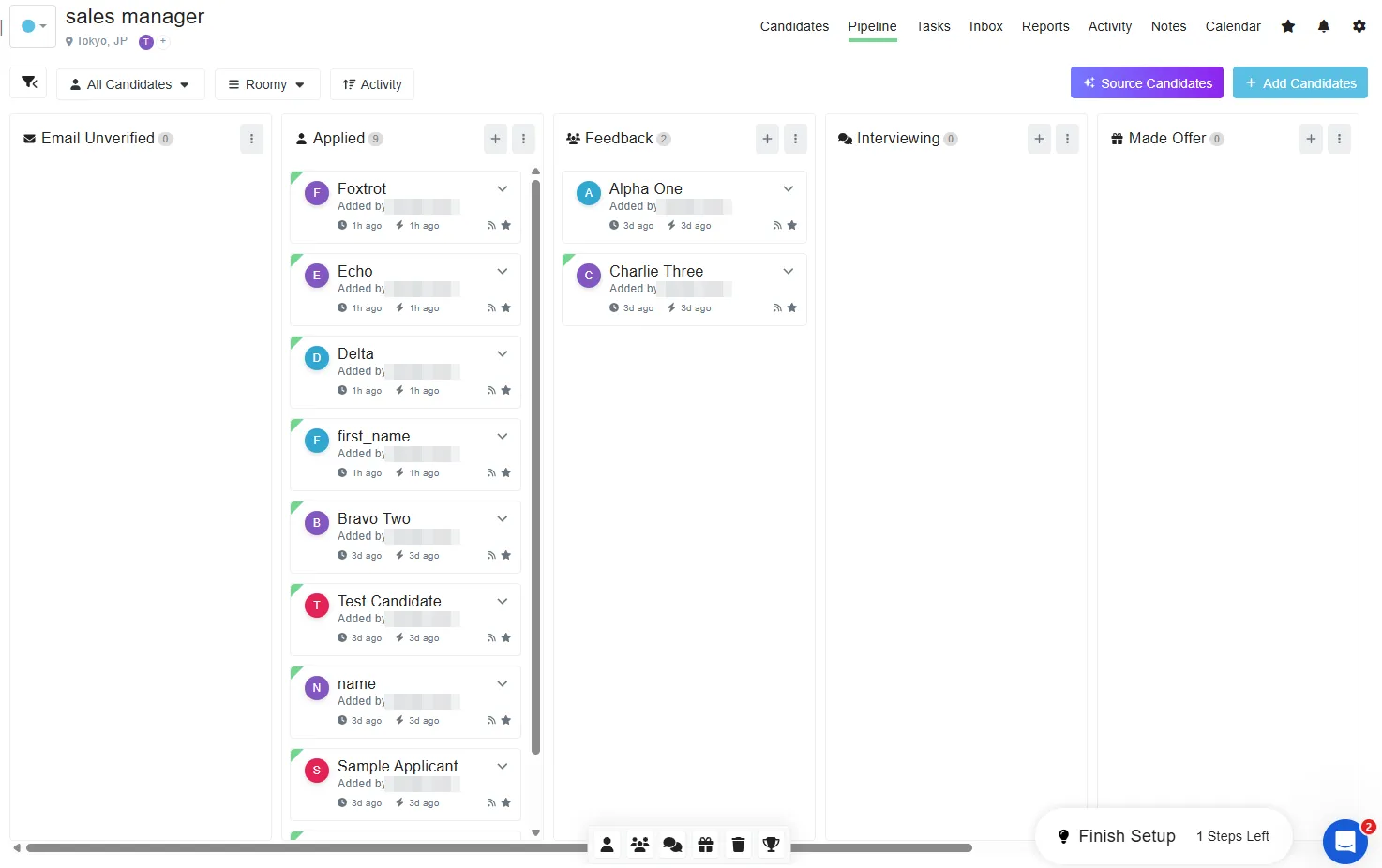The width and height of the screenshot is (1382, 868).
Task: Open the notifications bell
Action: coord(1324,26)
